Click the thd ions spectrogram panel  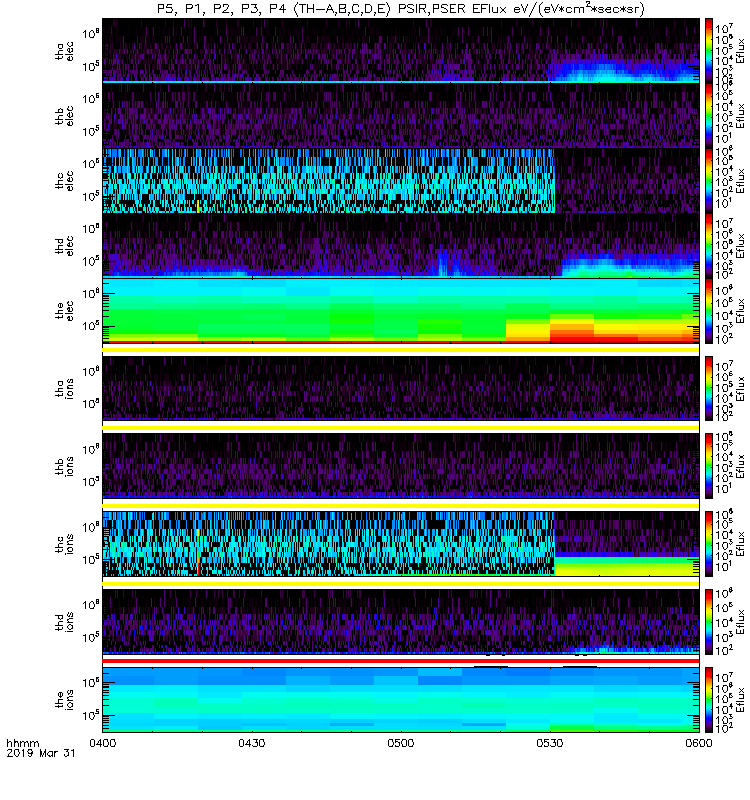[401, 621]
